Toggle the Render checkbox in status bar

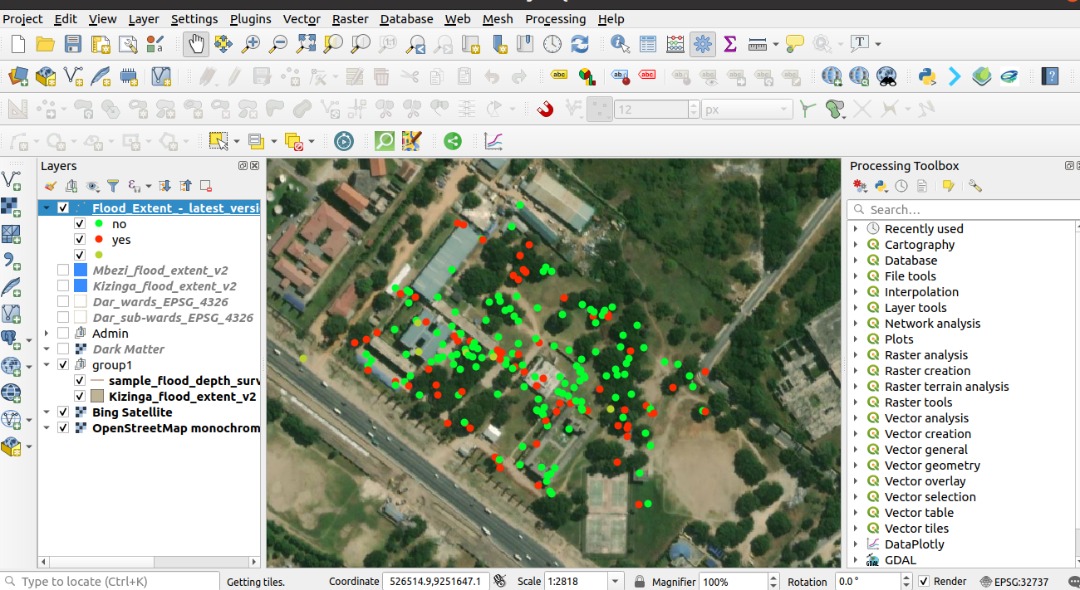(x=924, y=581)
